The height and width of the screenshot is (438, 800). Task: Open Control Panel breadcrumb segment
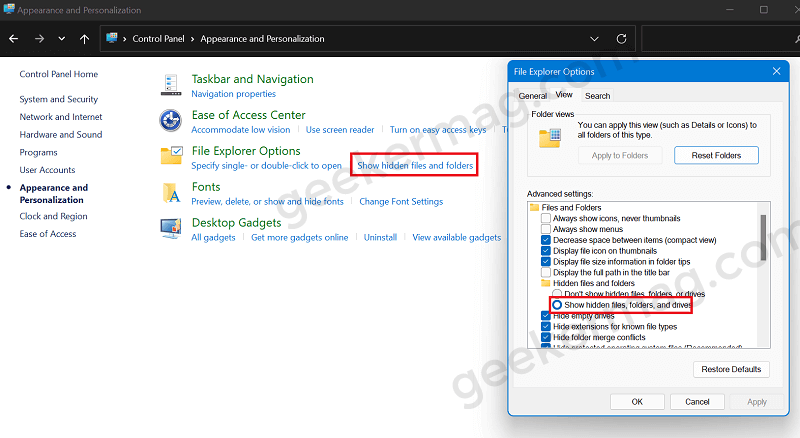click(158, 39)
